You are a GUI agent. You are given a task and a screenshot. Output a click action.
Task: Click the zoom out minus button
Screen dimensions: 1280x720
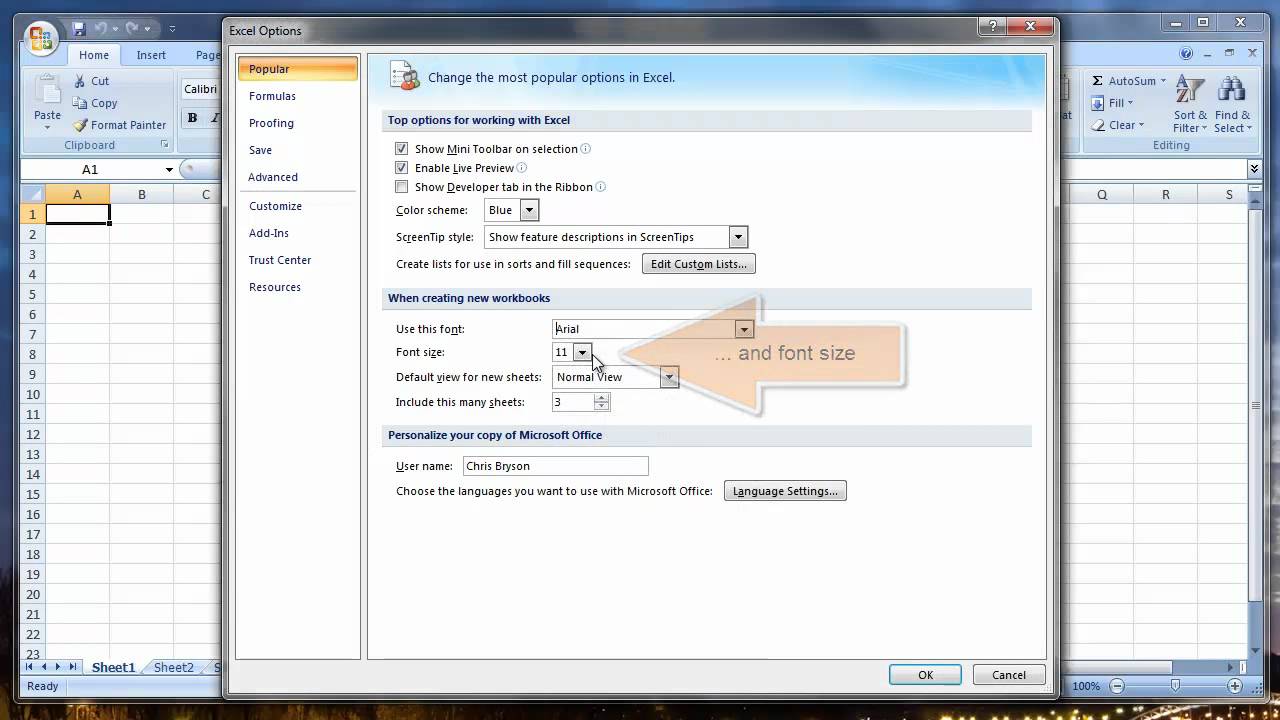pos(1117,686)
